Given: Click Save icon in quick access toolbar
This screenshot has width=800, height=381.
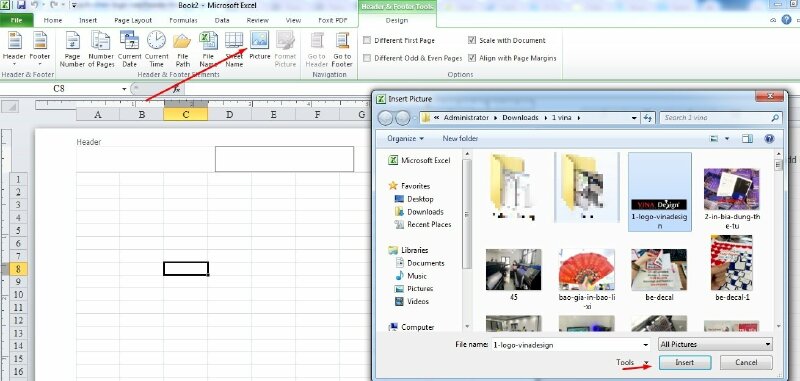Looking at the screenshot, I should [x=21, y=6].
